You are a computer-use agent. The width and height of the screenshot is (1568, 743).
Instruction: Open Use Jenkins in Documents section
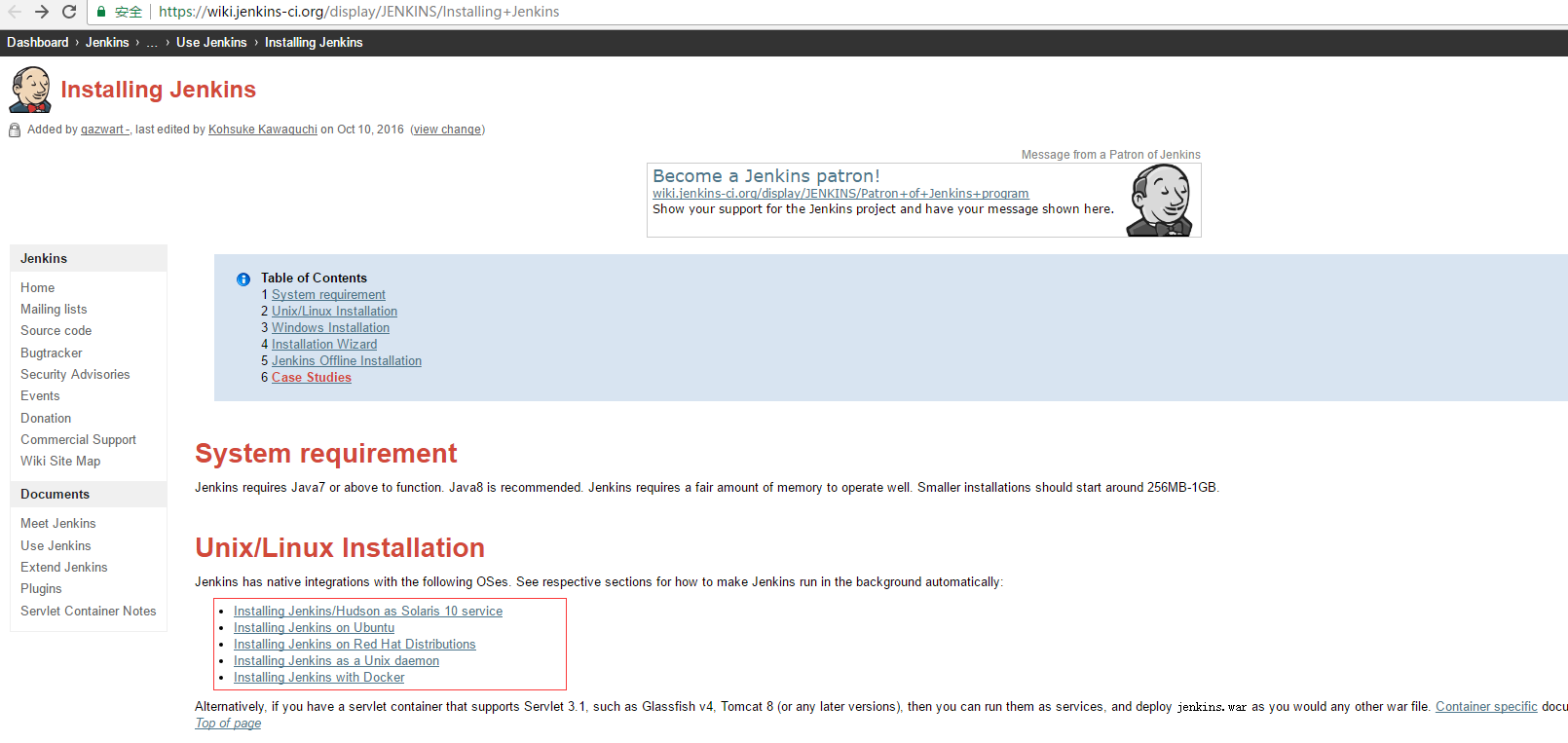pyautogui.click(x=56, y=546)
